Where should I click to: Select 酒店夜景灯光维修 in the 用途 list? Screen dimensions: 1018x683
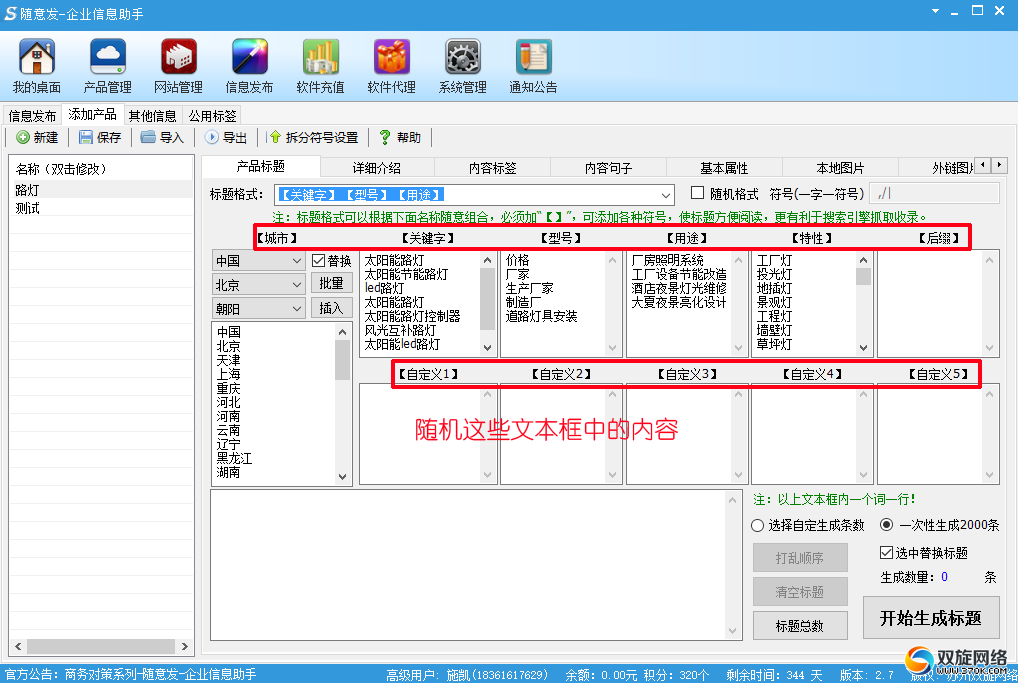click(679, 288)
